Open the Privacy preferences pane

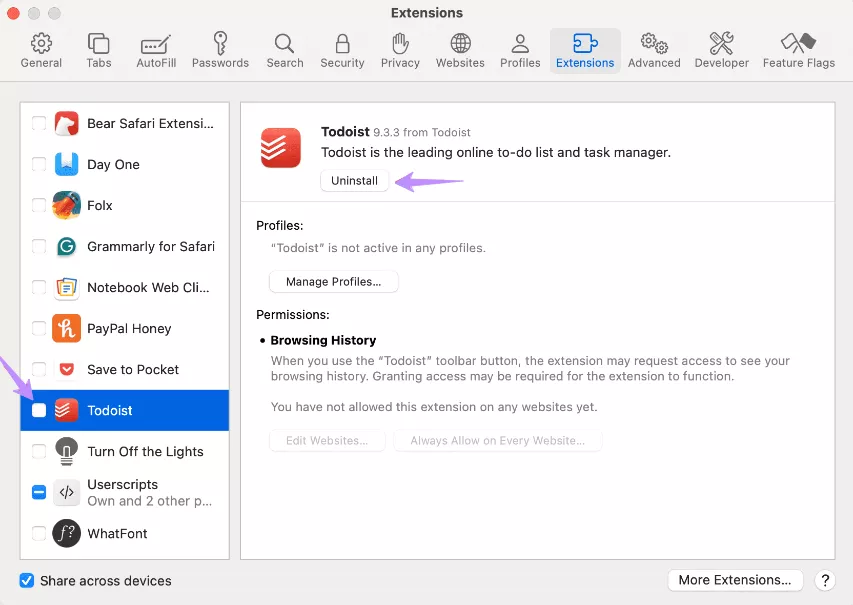[400, 51]
